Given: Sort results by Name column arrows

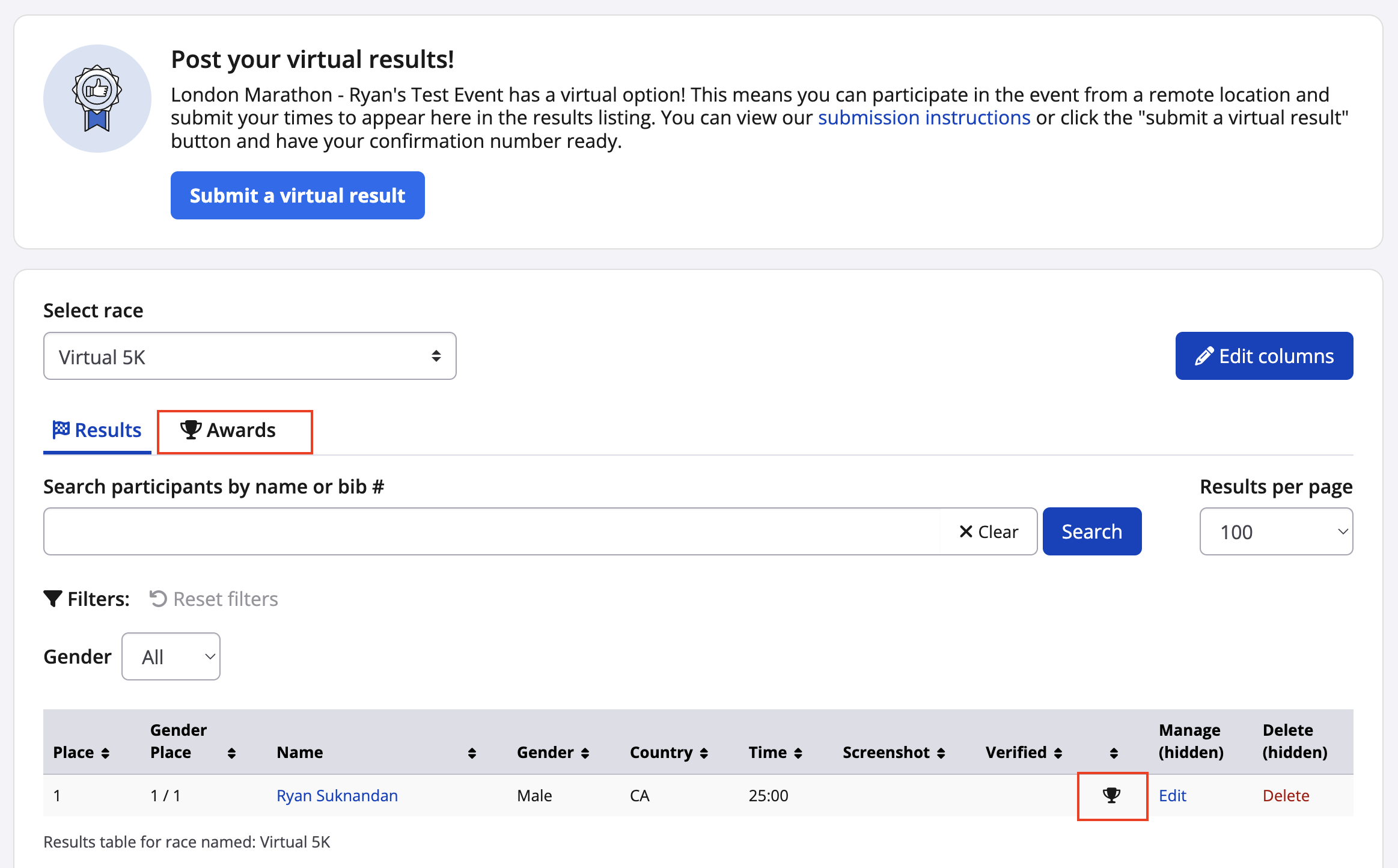Looking at the screenshot, I should click(472, 753).
